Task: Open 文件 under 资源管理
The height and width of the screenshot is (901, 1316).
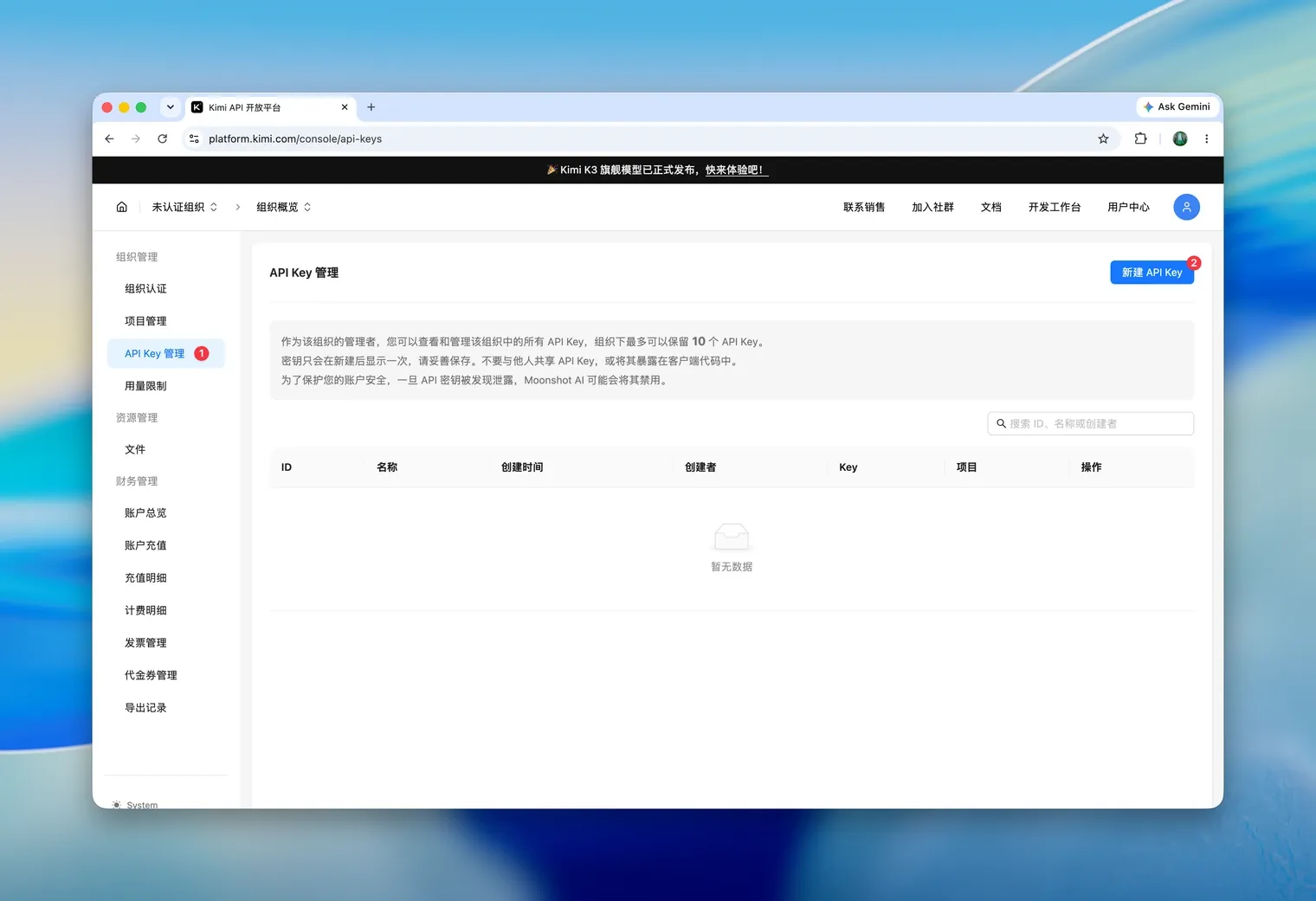Action: pyautogui.click(x=166, y=449)
